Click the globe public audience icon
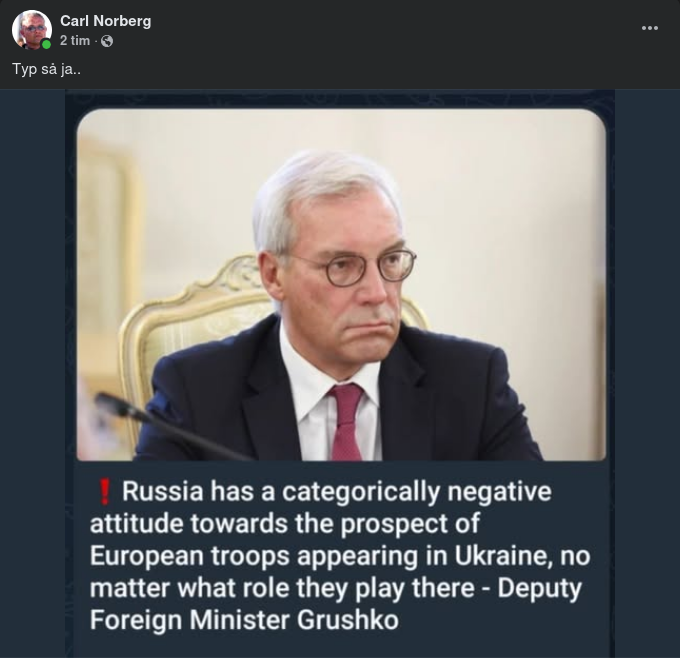The image size is (680, 658). (107, 41)
